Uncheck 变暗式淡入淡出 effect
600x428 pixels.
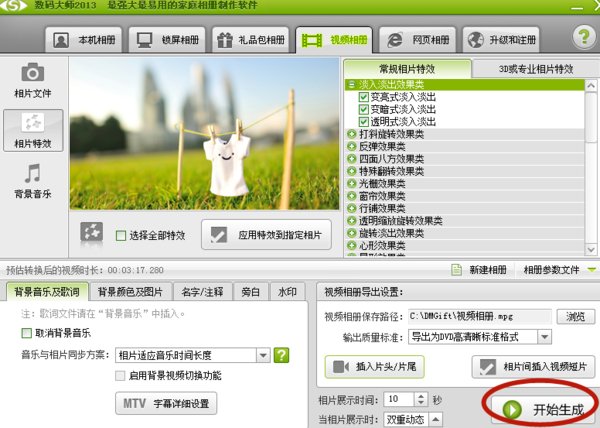coord(364,109)
